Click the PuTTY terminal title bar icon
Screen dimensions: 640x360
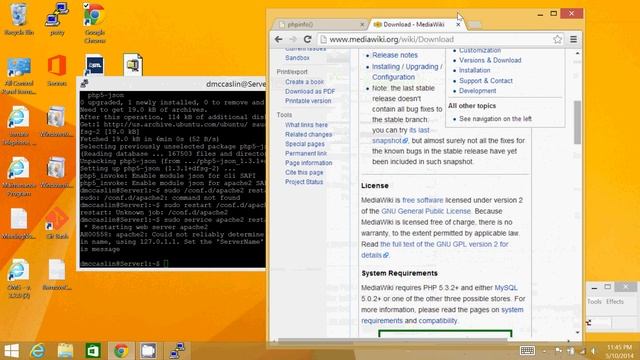click(84, 84)
